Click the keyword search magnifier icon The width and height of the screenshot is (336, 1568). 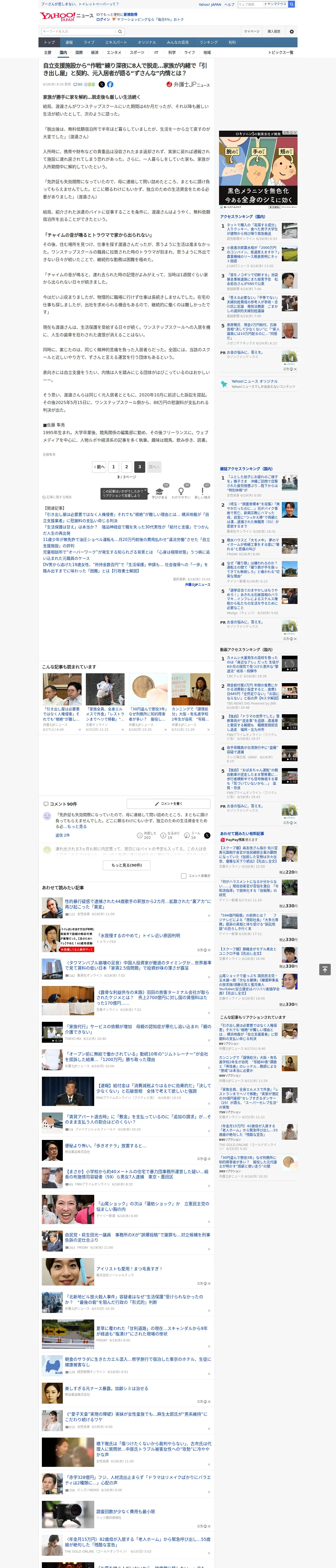click(x=120, y=32)
